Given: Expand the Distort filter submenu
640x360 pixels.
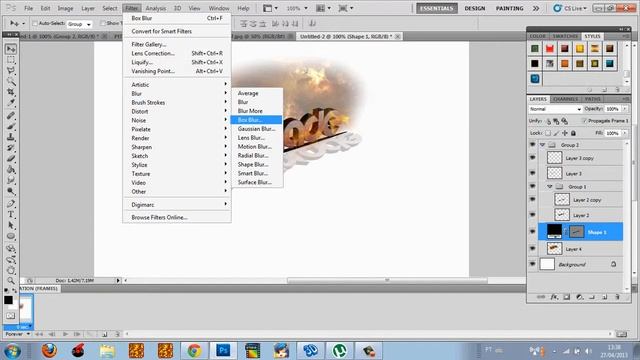Looking at the screenshot, I should coord(177,111).
